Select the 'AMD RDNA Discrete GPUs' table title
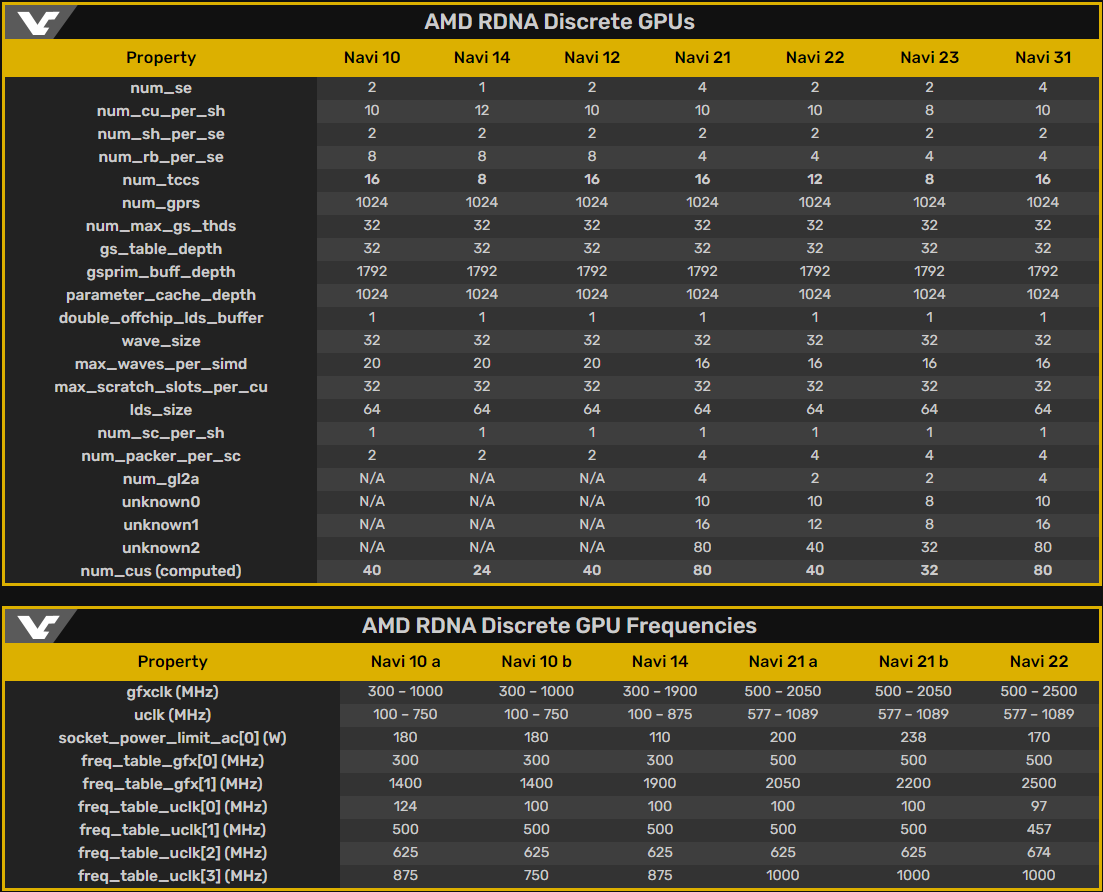This screenshot has height=892, width=1103. click(x=559, y=22)
